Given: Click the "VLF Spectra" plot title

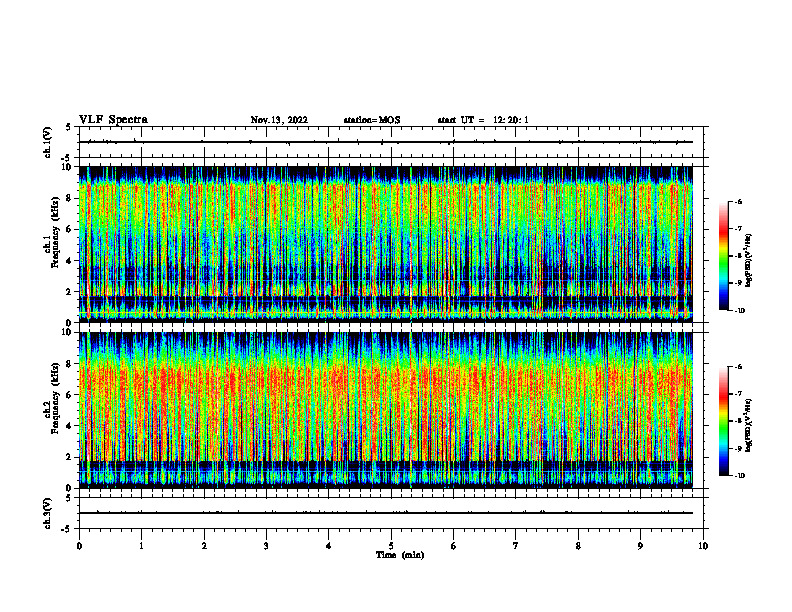Looking at the screenshot, I should pyautogui.click(x=113, y=120).
